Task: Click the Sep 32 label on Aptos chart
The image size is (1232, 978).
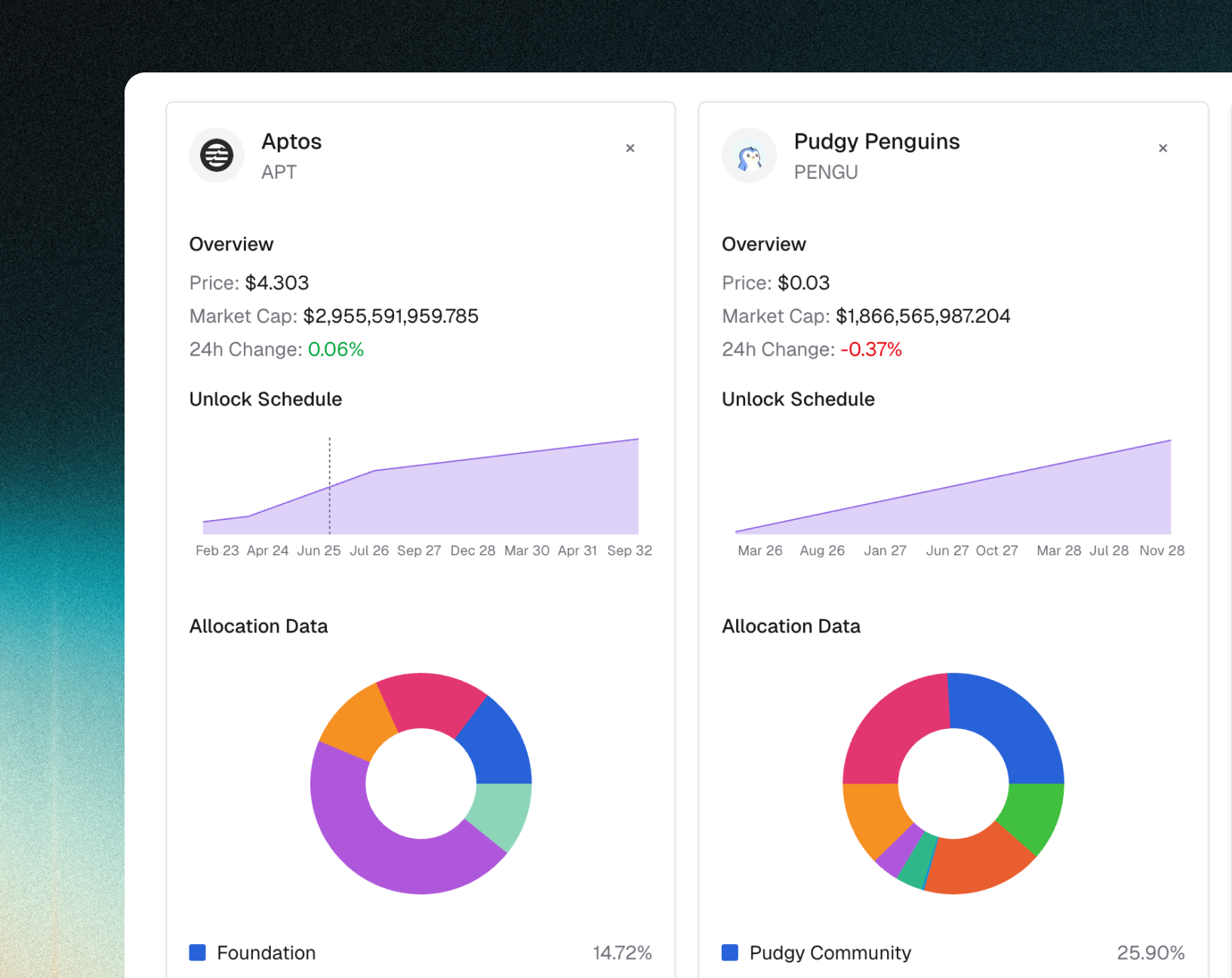Action: click(x=629, y=551)
